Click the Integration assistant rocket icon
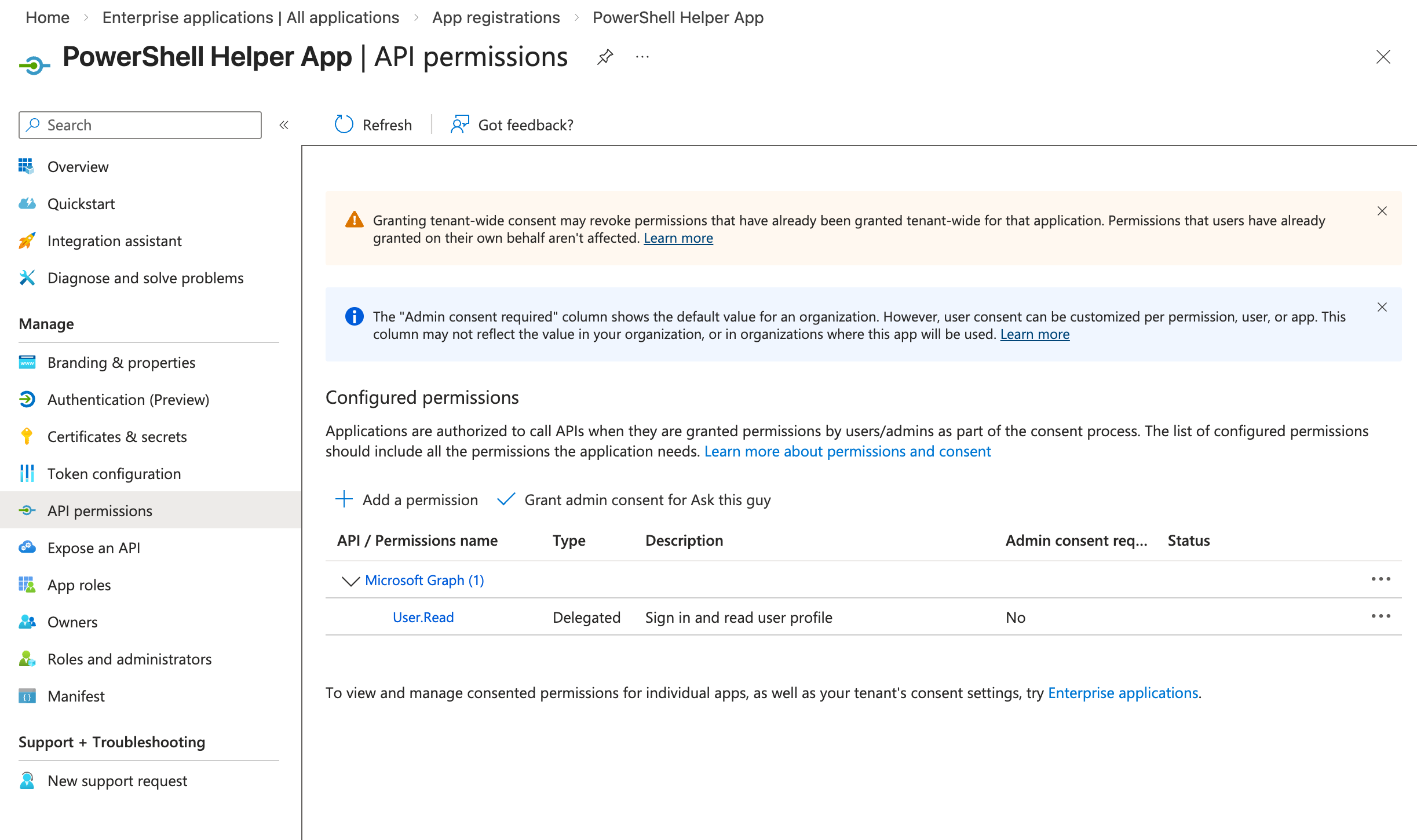The height and width of the screenshot is (840, 1417). (x=27, y=240)
